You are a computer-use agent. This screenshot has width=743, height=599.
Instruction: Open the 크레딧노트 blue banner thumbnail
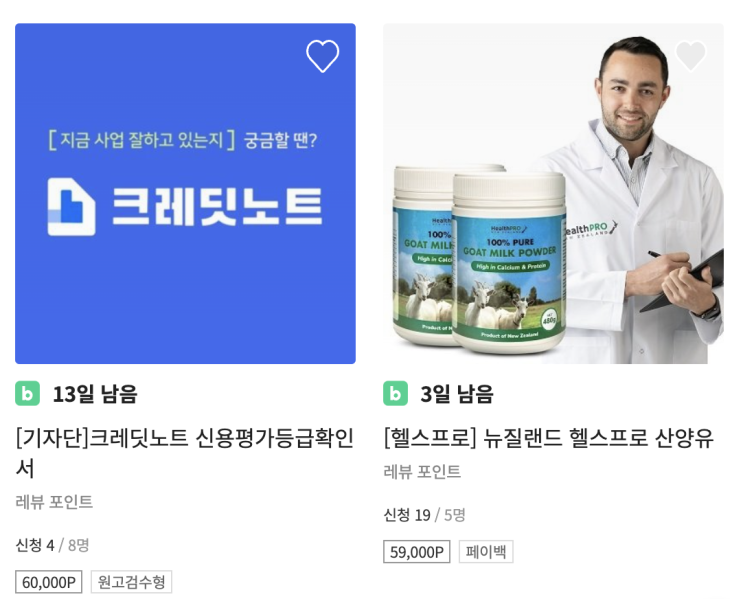(x=185, y=193)
